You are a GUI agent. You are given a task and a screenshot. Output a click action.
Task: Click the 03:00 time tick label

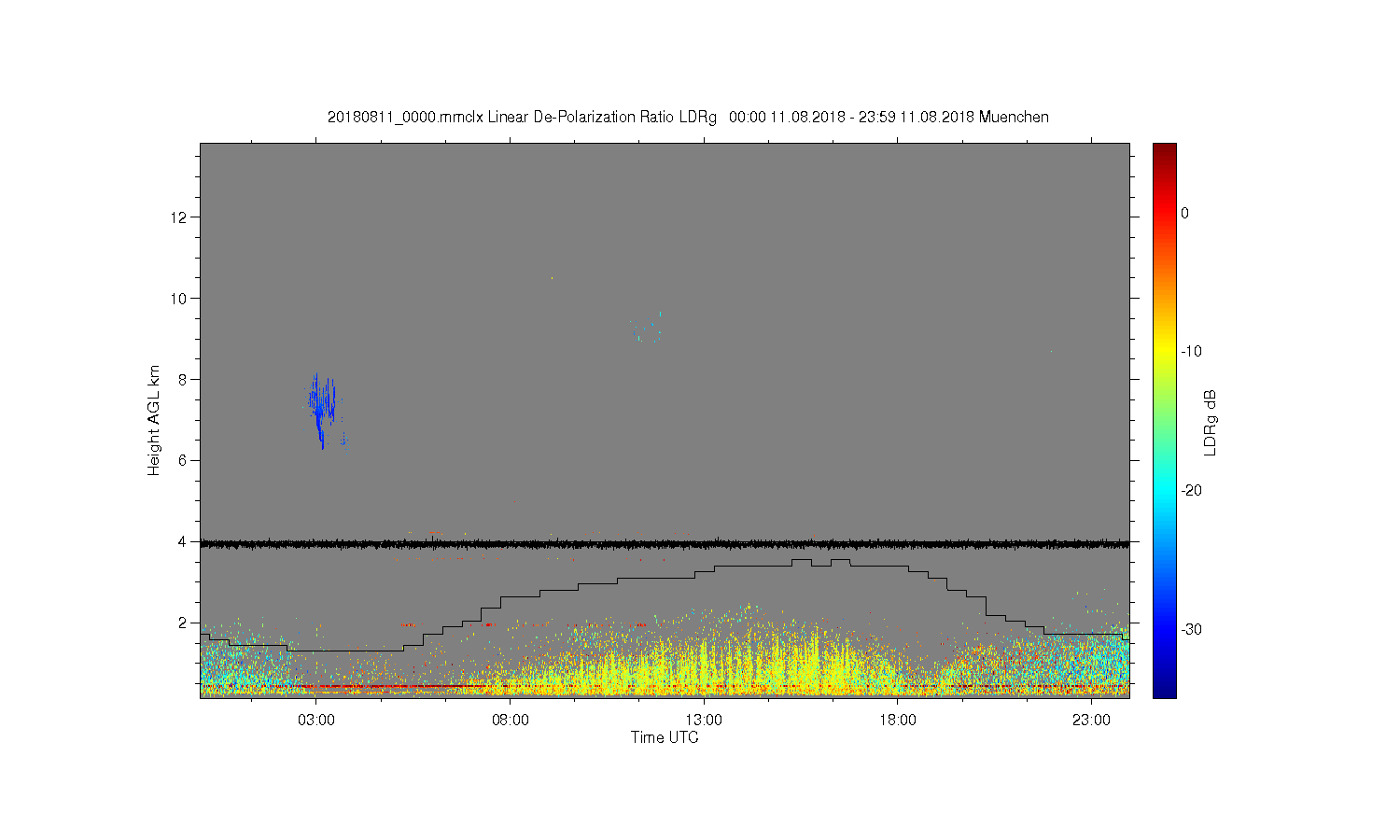pyautogui.click(x=316, y=721)
